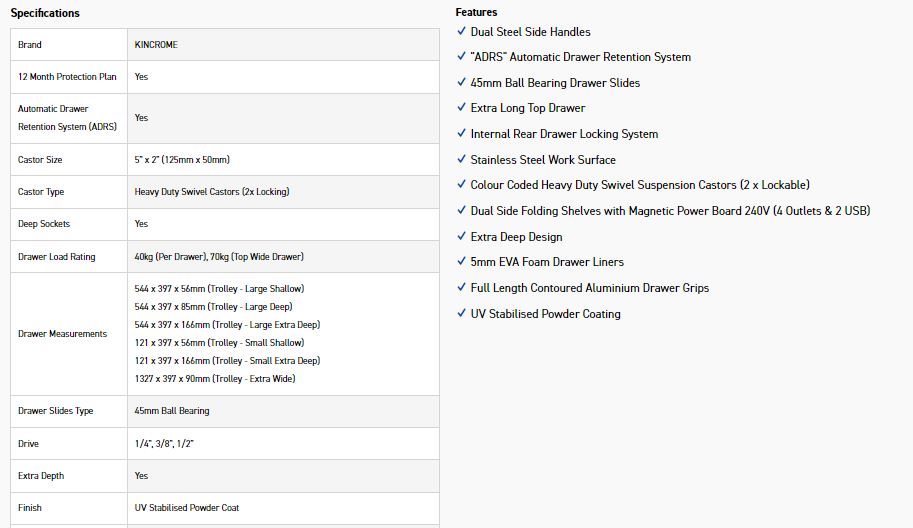Click the checkmark next to Extra Long Top Drawer
Screen dimensions: 913x528
click(x=461, y=108)
